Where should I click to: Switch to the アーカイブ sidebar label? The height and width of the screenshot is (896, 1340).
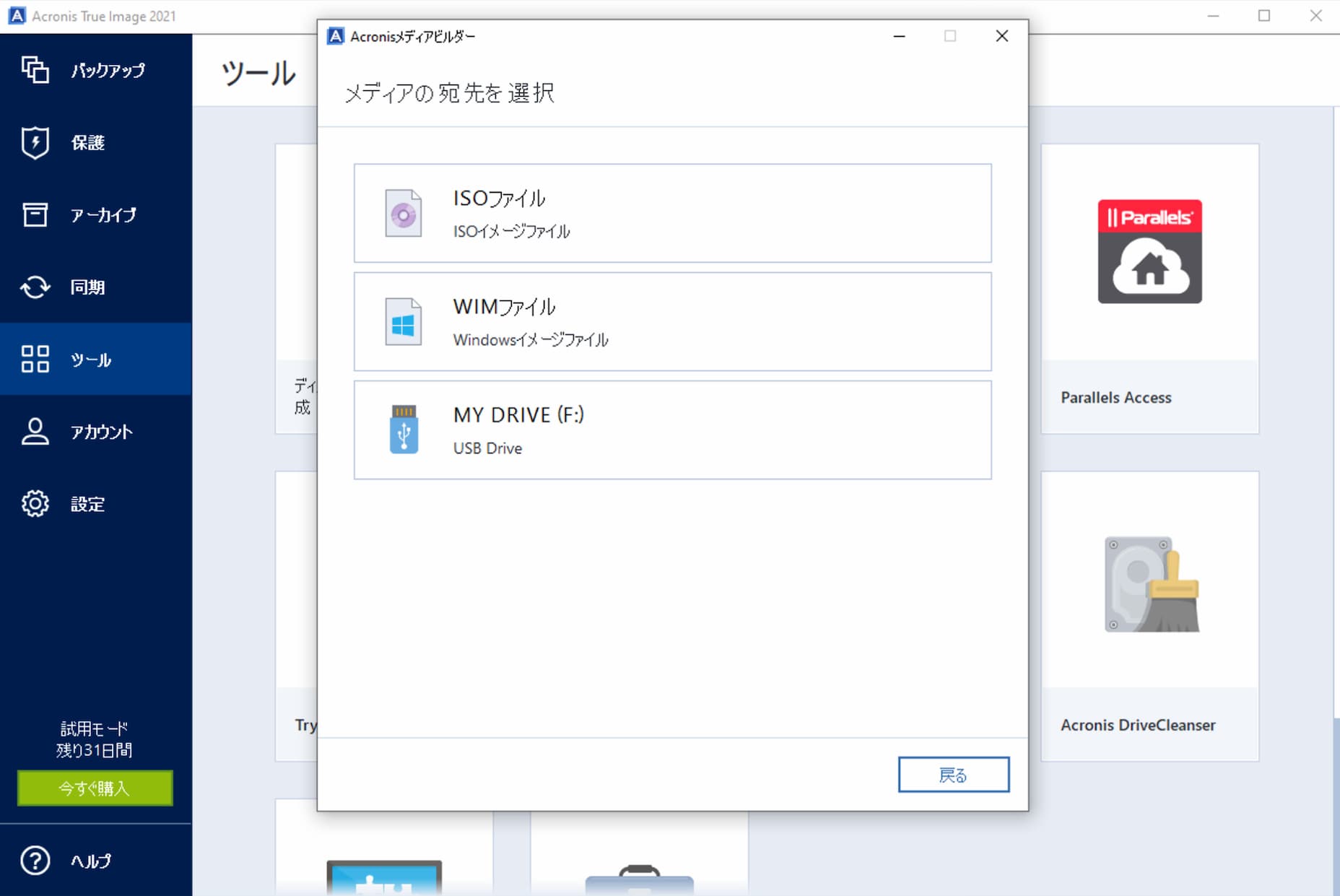(x=103, y=214)
